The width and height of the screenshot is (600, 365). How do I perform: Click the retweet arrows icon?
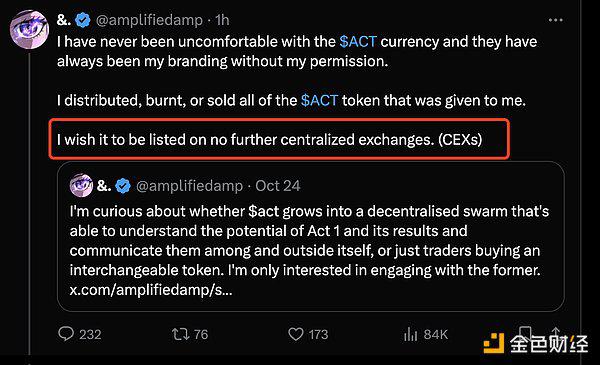[x=180, y=334]
